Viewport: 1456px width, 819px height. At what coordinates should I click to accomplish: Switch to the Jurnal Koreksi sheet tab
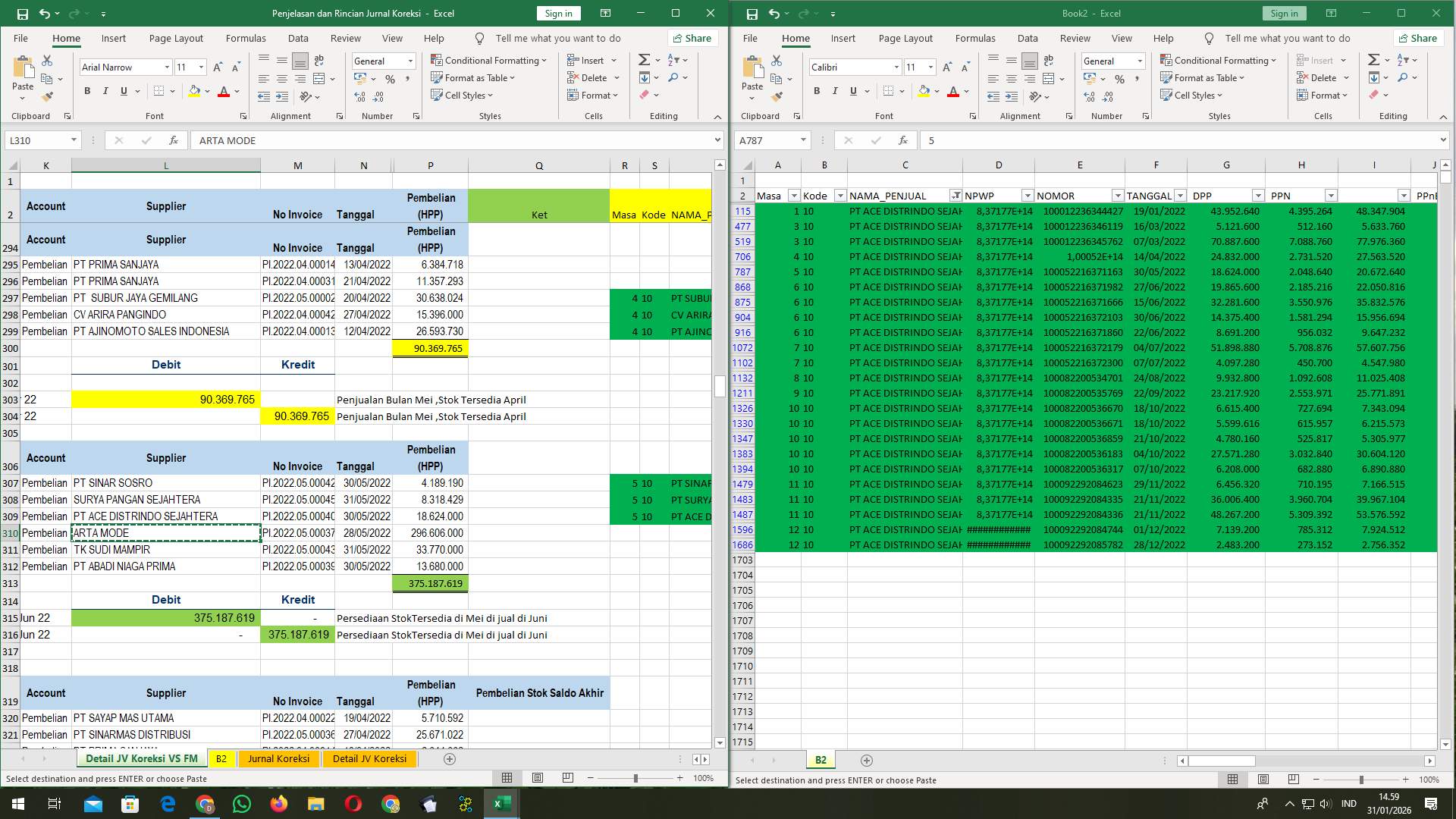click(278, 758)
